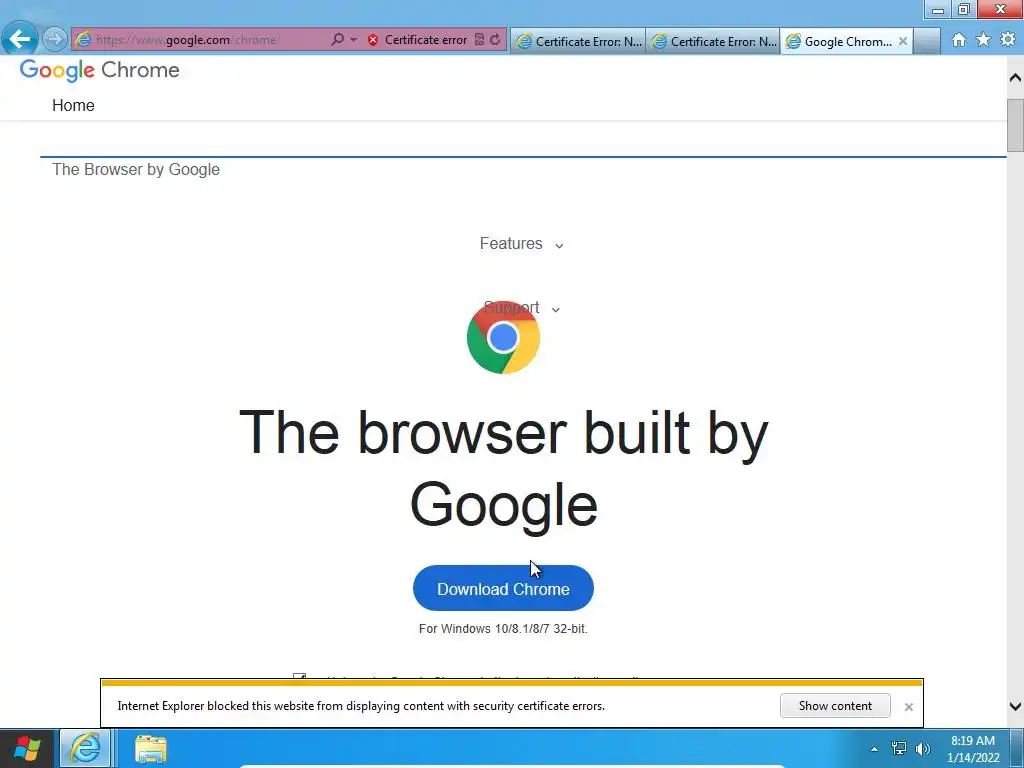Close the Google Chrome tab

coord(903,41)
